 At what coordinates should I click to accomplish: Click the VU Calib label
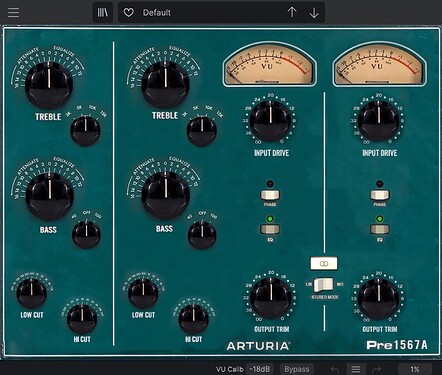pyautogui.click(x=230, y=369)
